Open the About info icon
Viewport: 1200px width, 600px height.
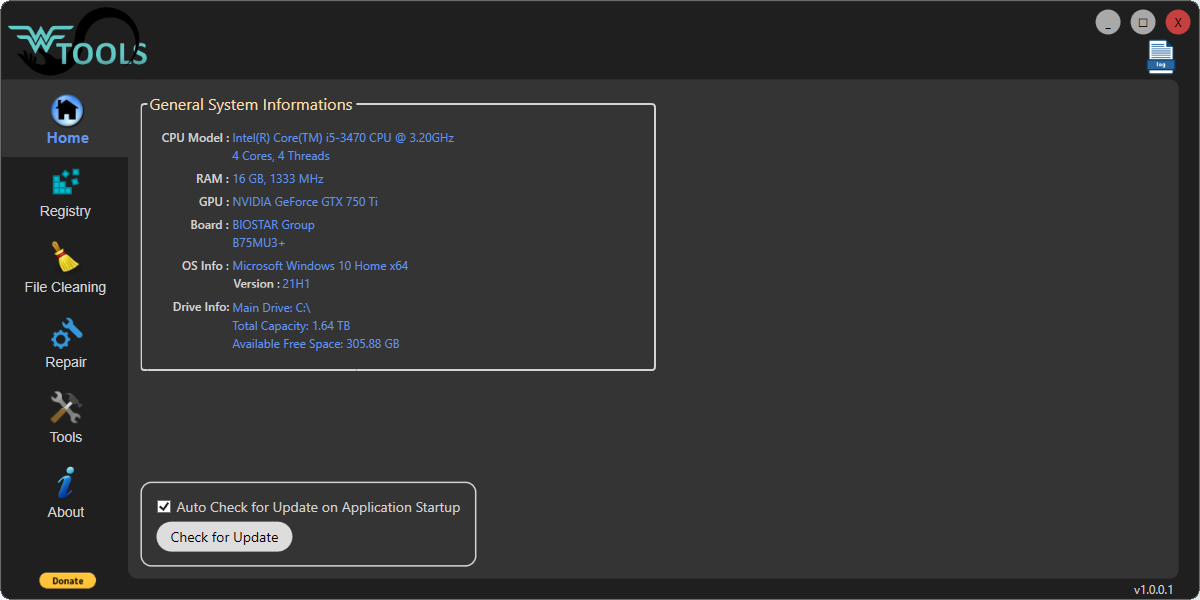coord(65,483)
